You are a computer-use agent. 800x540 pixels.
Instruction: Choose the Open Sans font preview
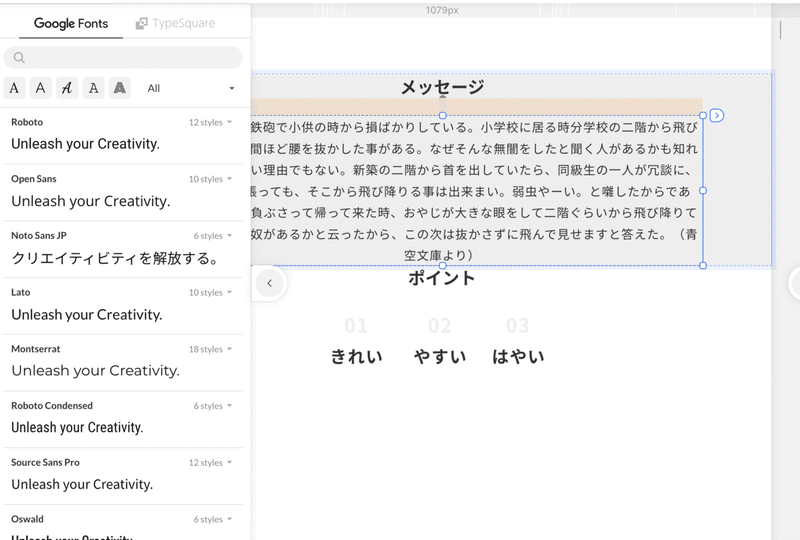pyautogui.click(x=91, y=201)
